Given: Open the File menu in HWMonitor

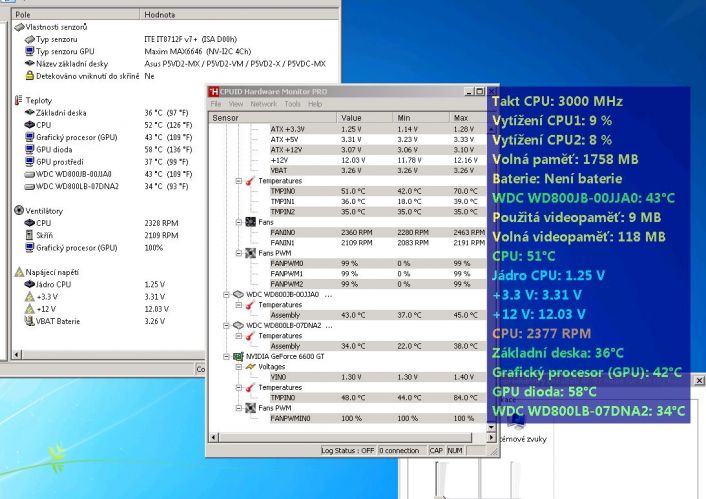Looking at the screenshot, I should [216, 104].
